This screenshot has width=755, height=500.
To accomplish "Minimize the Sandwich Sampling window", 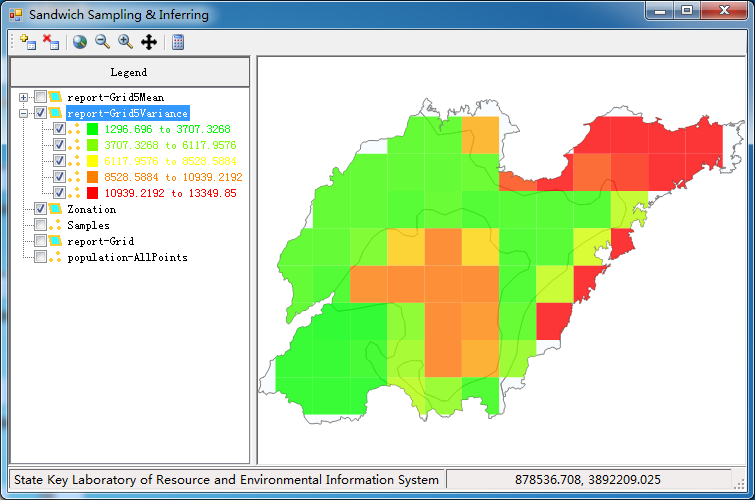I will pos(660,11).
